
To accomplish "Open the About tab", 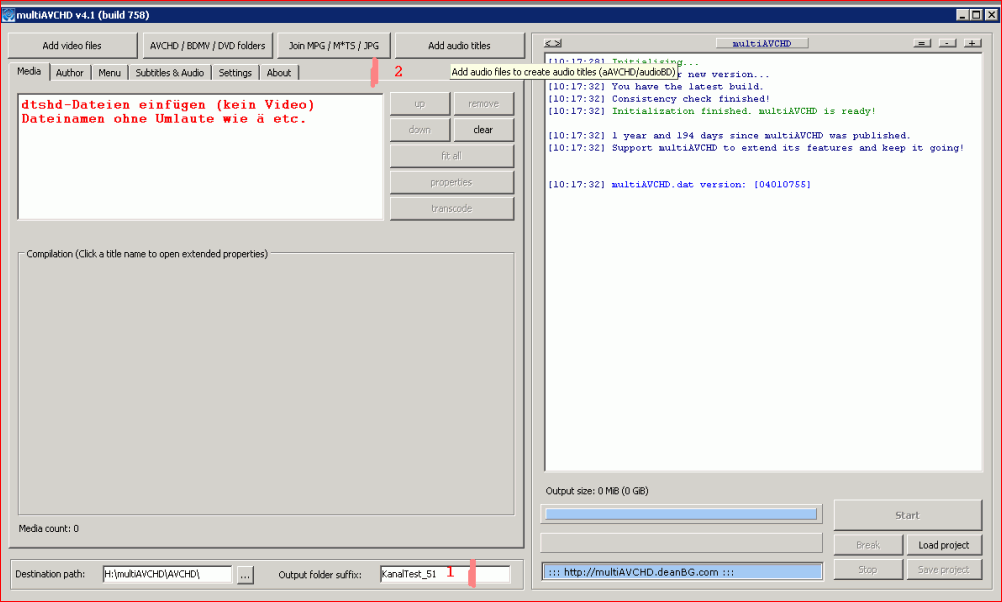I will click(x=279, y=73).
